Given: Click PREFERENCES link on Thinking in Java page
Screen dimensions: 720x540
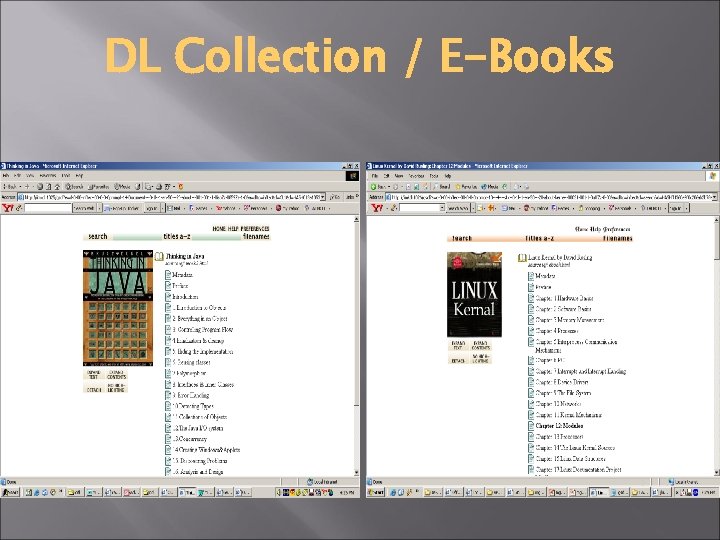Looking at the screenshot, I should [255, 229].
